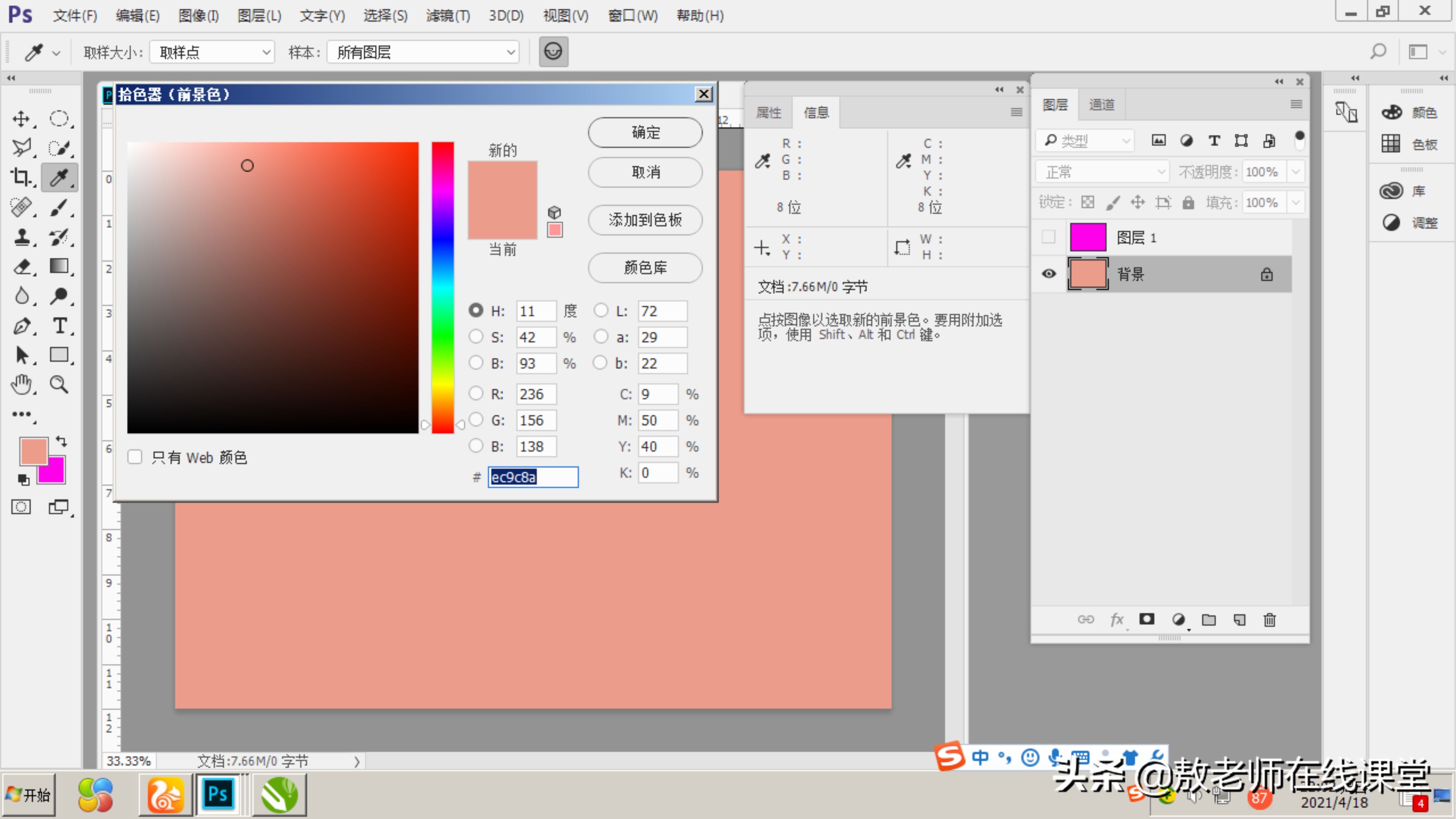Select the Crop tool
The height and width of the screenshot is (819, 1456).
point(22,177)
